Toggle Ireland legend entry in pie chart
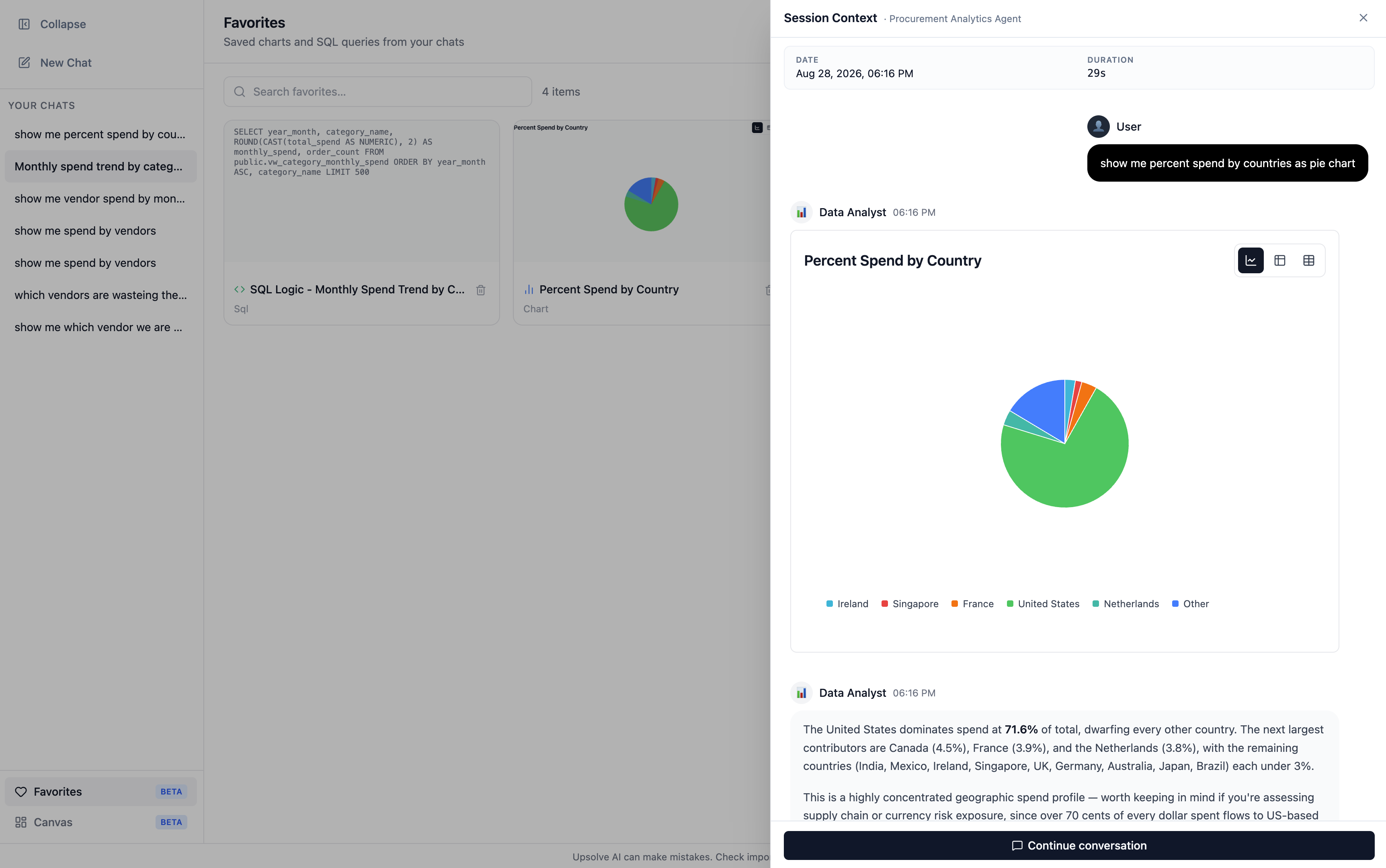 coord(847,604)
